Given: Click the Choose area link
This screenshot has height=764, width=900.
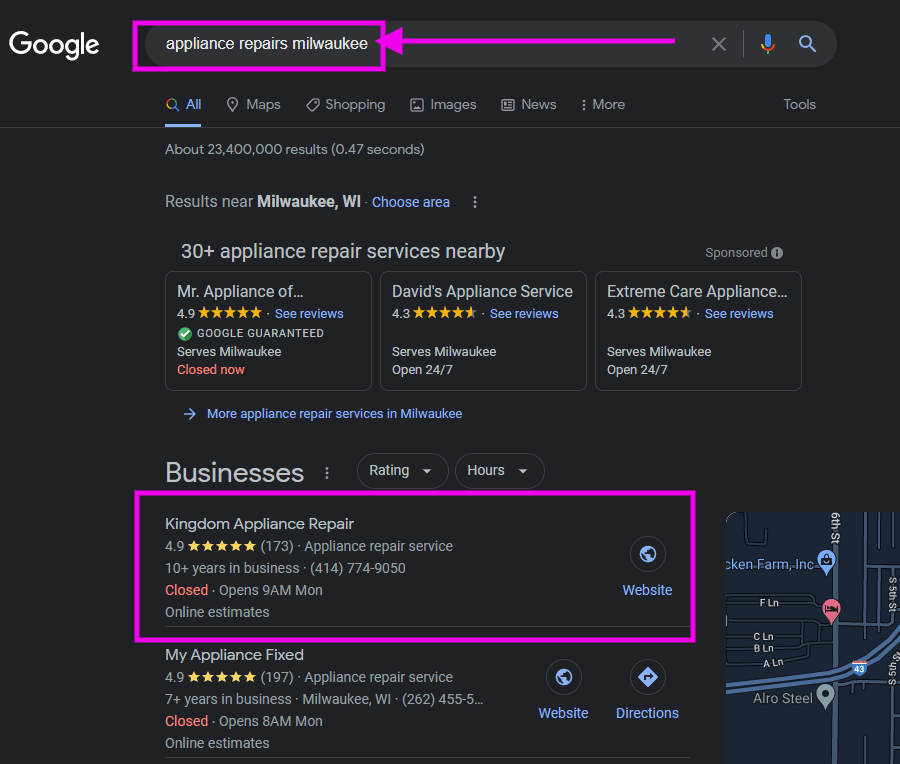Looking at the screenshot, I should click(411, 202).
